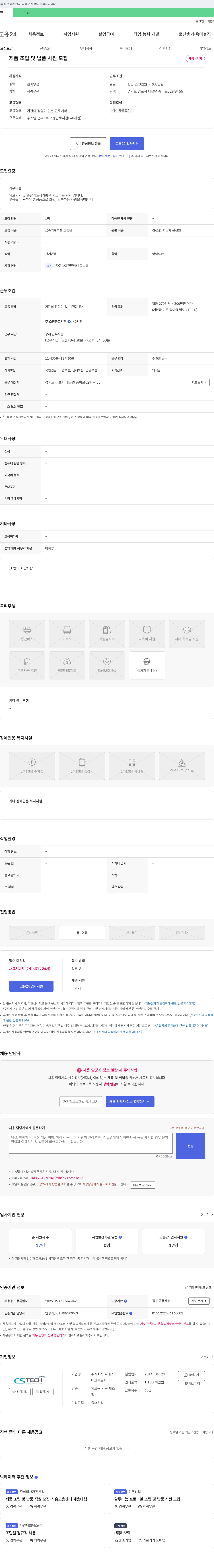The image size is (214, 1568).
Task: Click 직원대출제도 icon
Action: (x=67, y=665)
